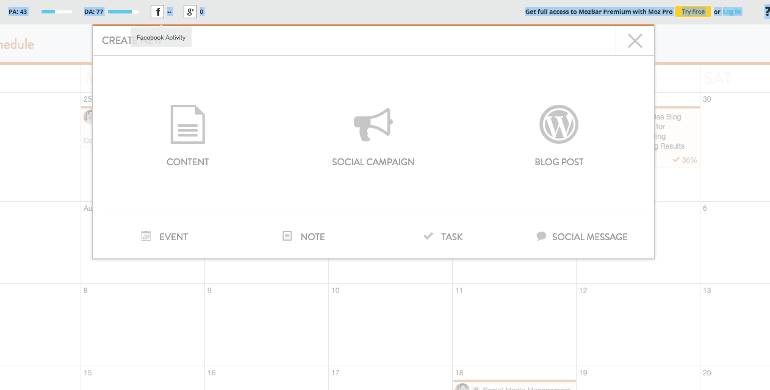Screen dimensions: 770x390
Task: Pick the WordPress Blog Post icon
Action: coord(559,124)
